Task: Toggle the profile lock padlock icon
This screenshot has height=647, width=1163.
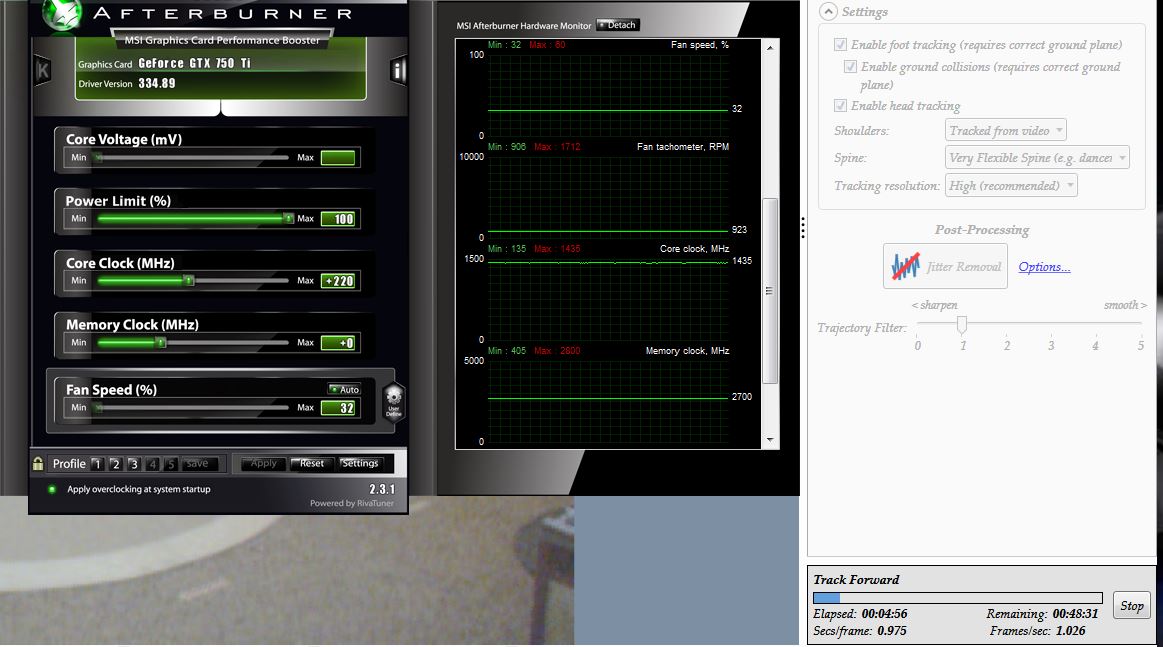Action: click(38, 464)
